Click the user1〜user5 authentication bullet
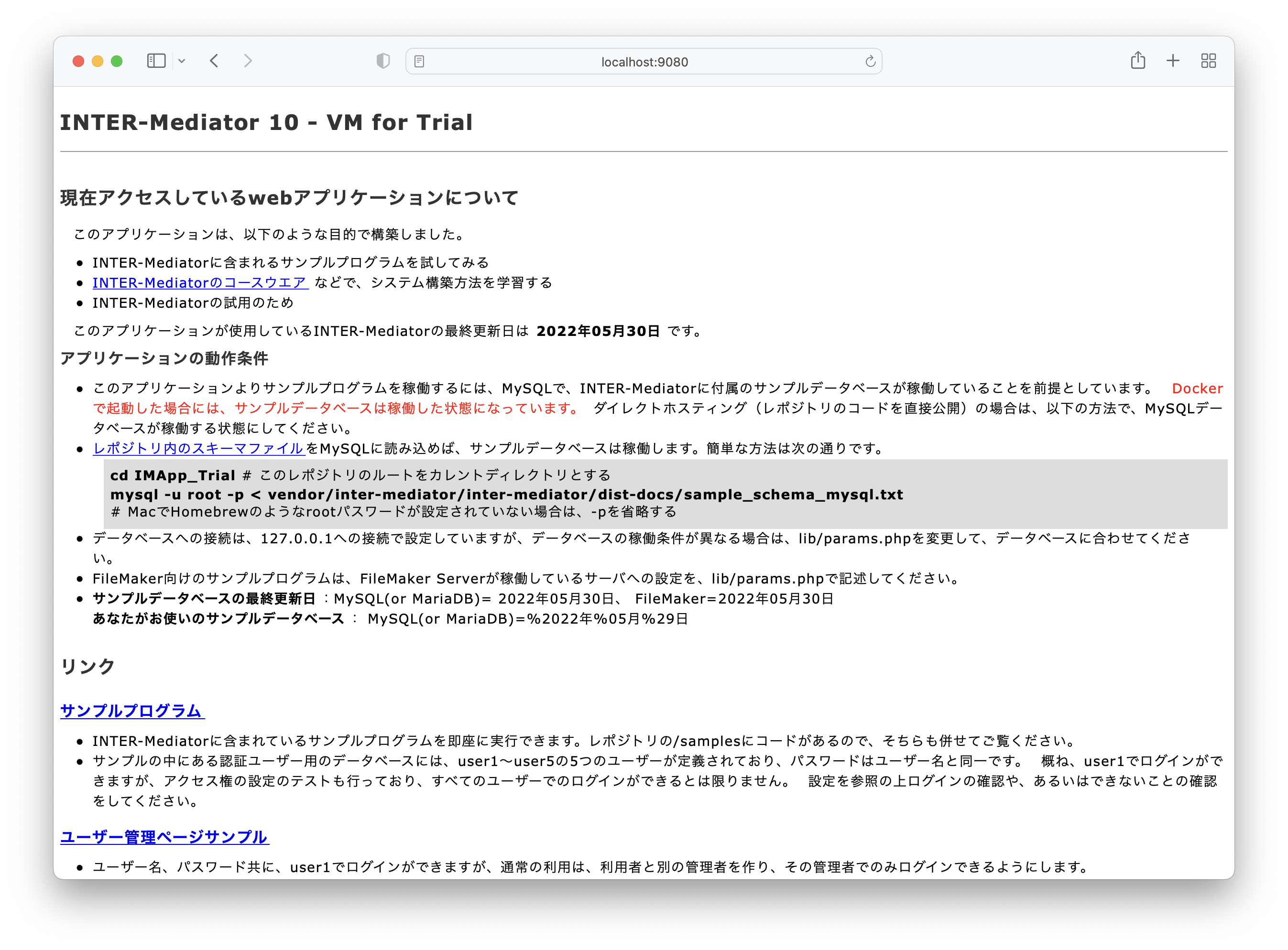Viewport: 1288px width, 950px height. tap(658, 781)
